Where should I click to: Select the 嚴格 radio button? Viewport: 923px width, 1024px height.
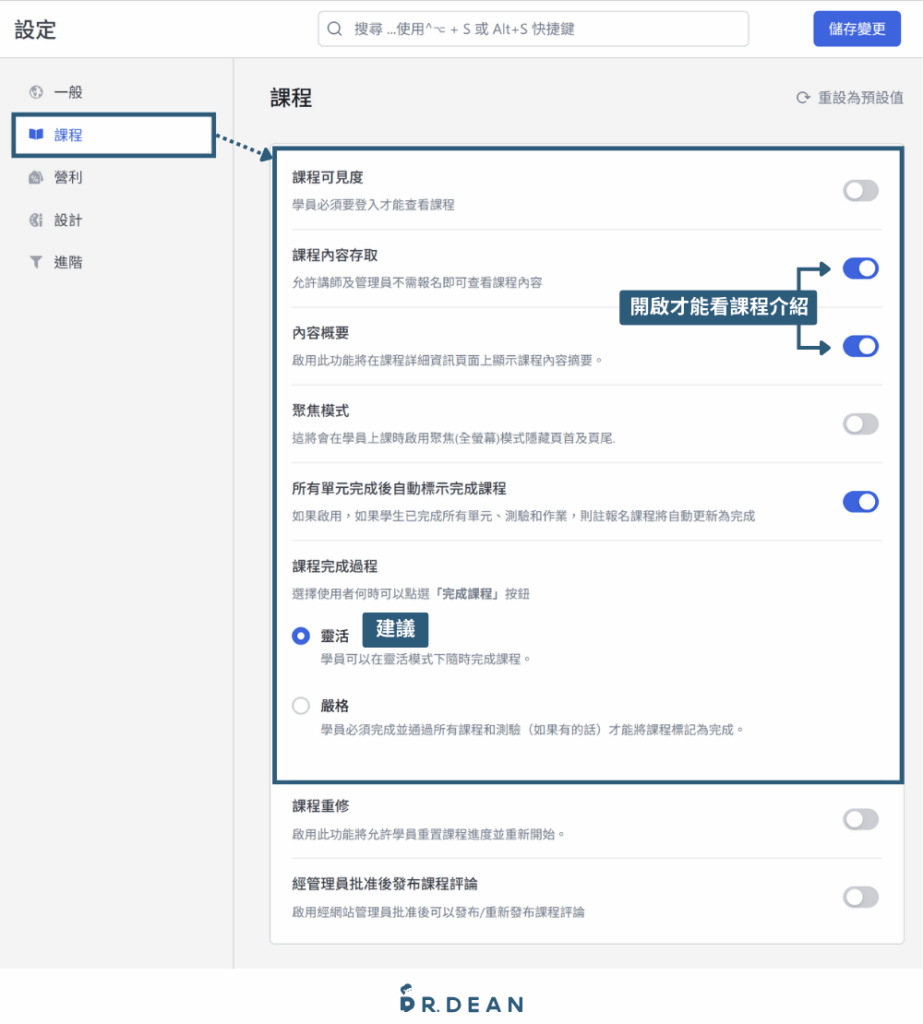click(300, 706)
